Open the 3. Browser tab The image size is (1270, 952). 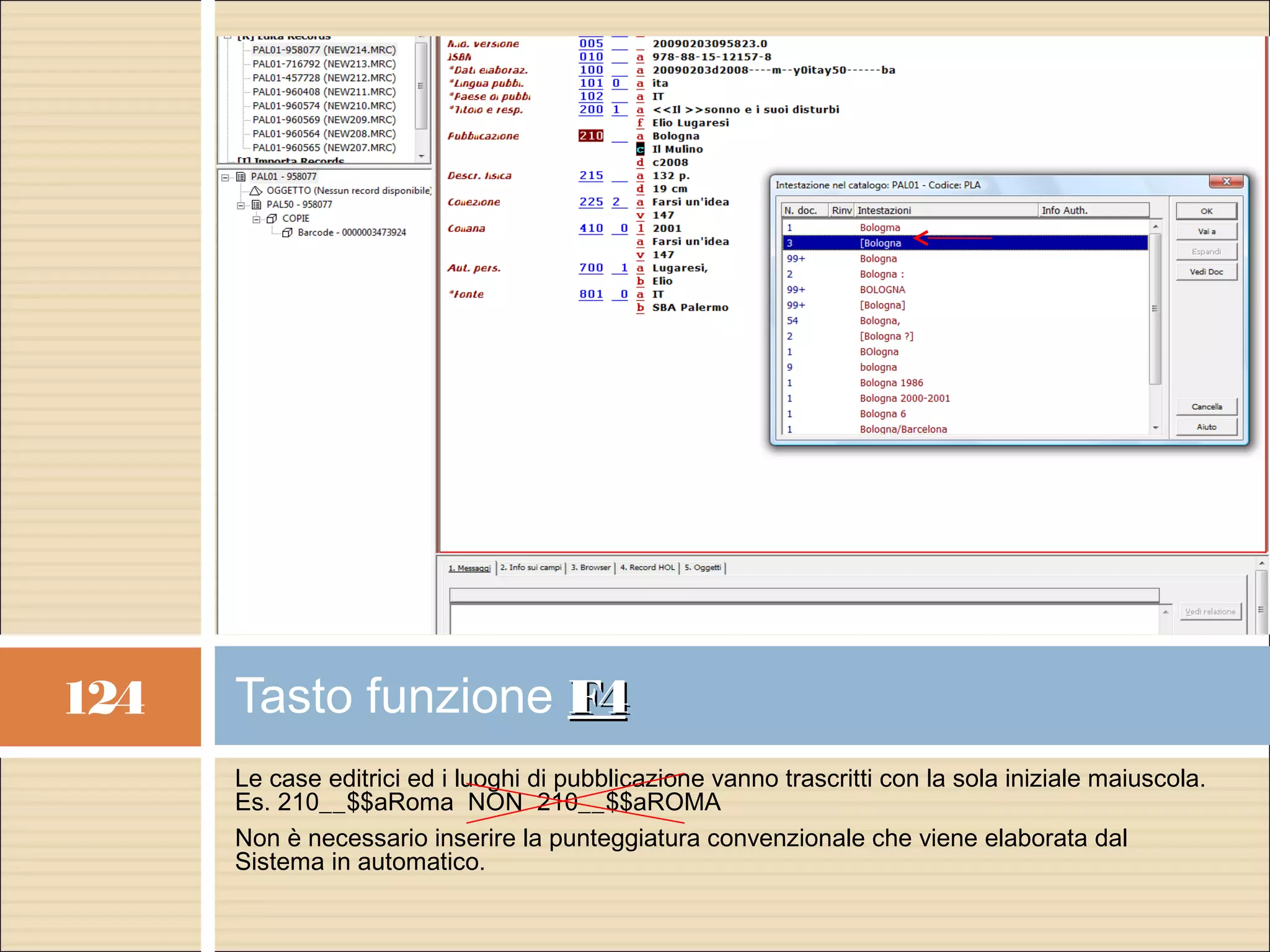pyautogui.click(x=590, y=568)
